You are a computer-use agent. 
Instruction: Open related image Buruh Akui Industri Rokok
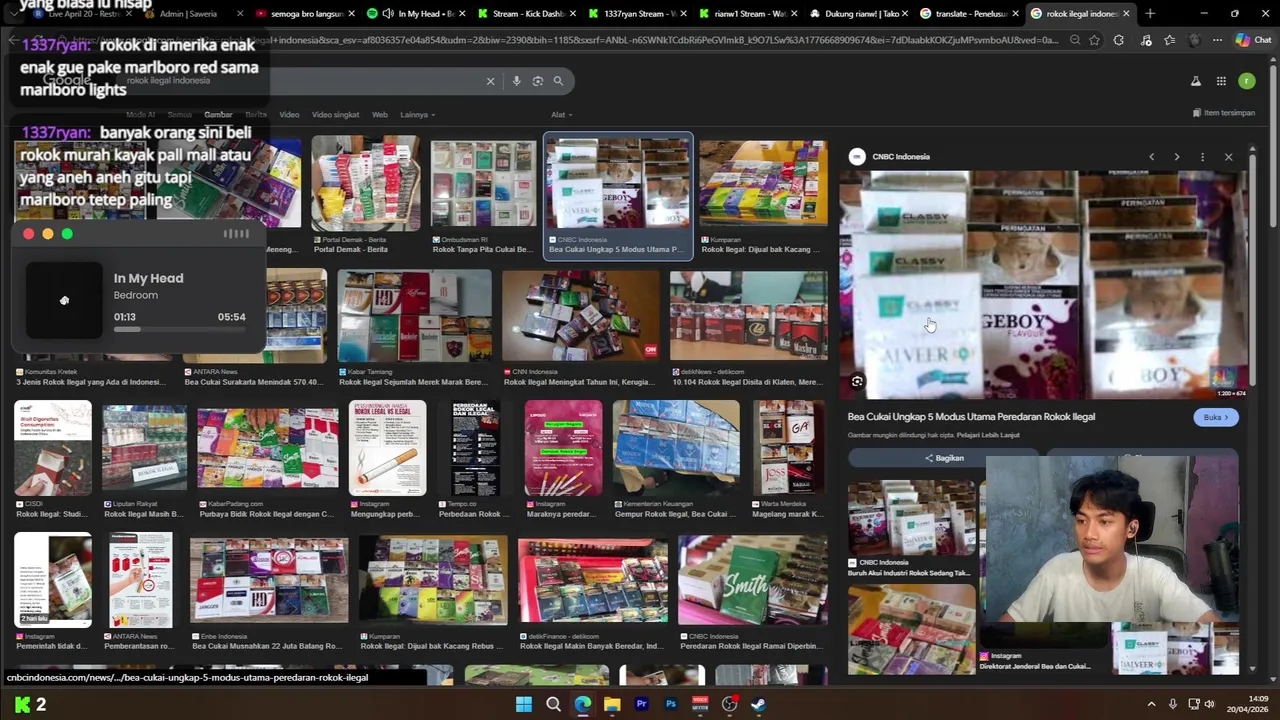tap(911, 518)
